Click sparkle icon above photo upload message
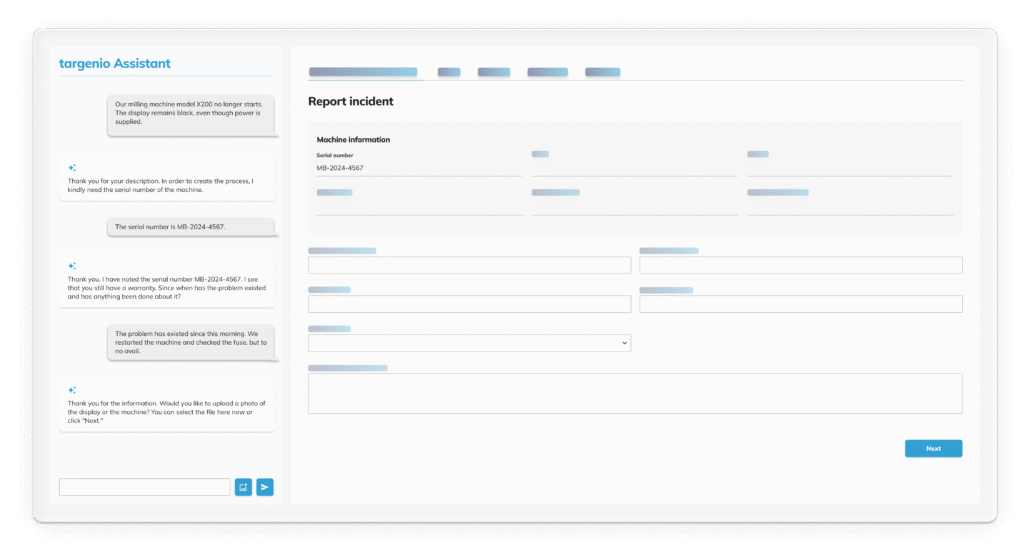The height and width of the screenshot is (559, 1030). click(x=72, y=390)
